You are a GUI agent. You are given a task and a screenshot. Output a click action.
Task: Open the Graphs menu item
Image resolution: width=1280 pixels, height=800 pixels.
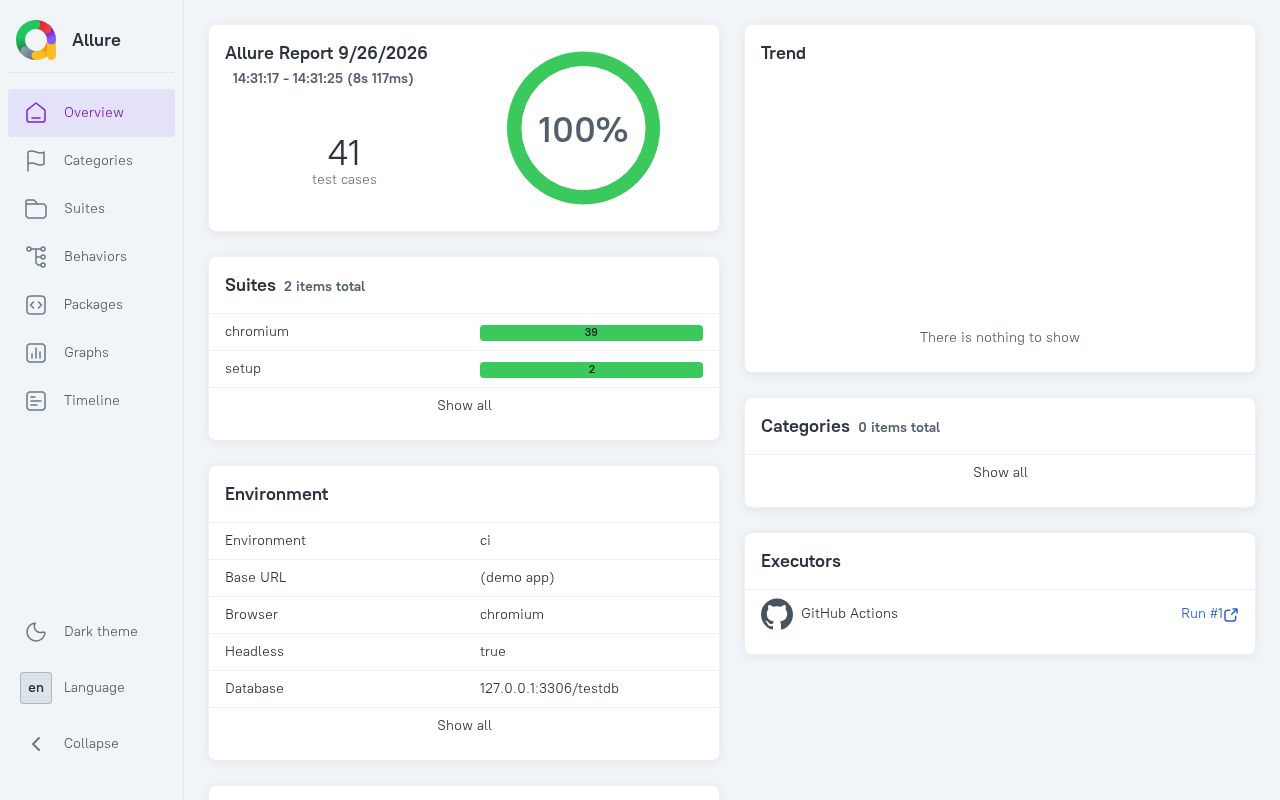(92, 353)
